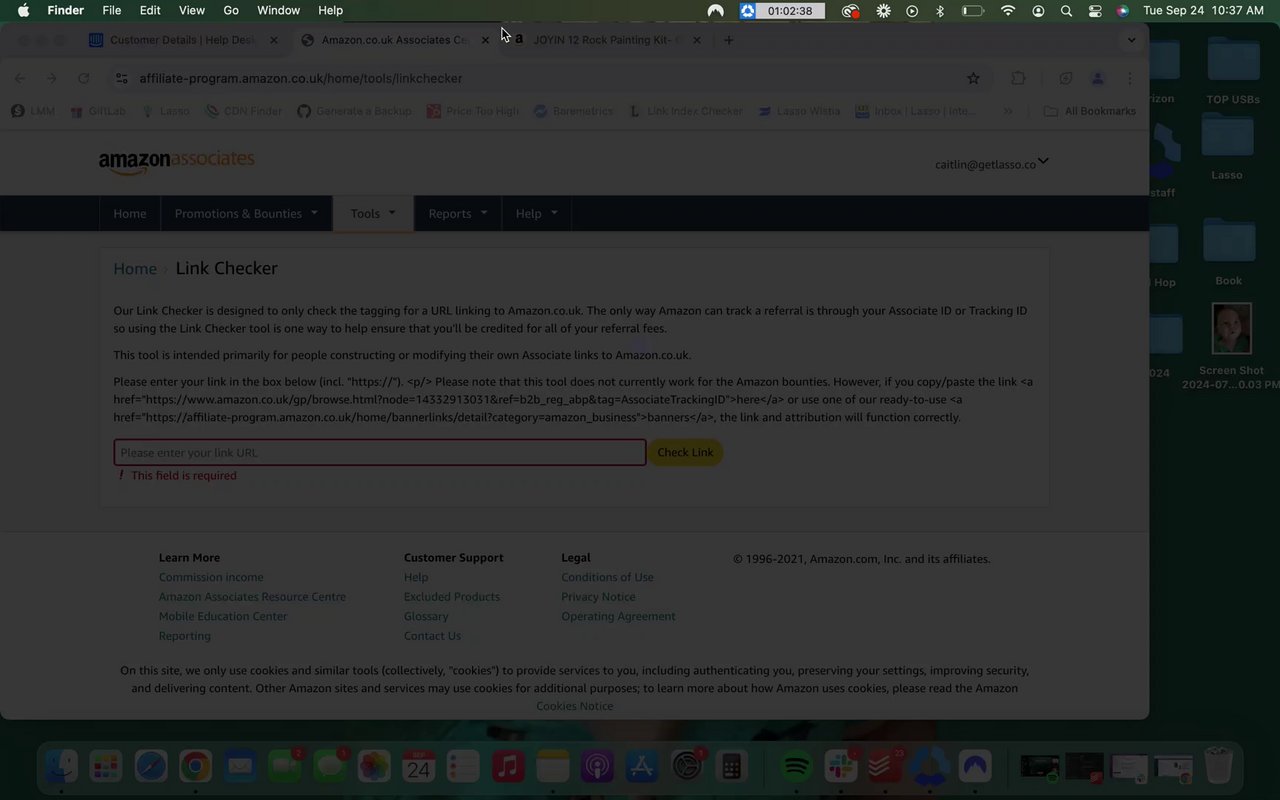Open Calculator from the Dock
The height and width of the screenshot is (800, 1280).
click(x=731, y=767)
